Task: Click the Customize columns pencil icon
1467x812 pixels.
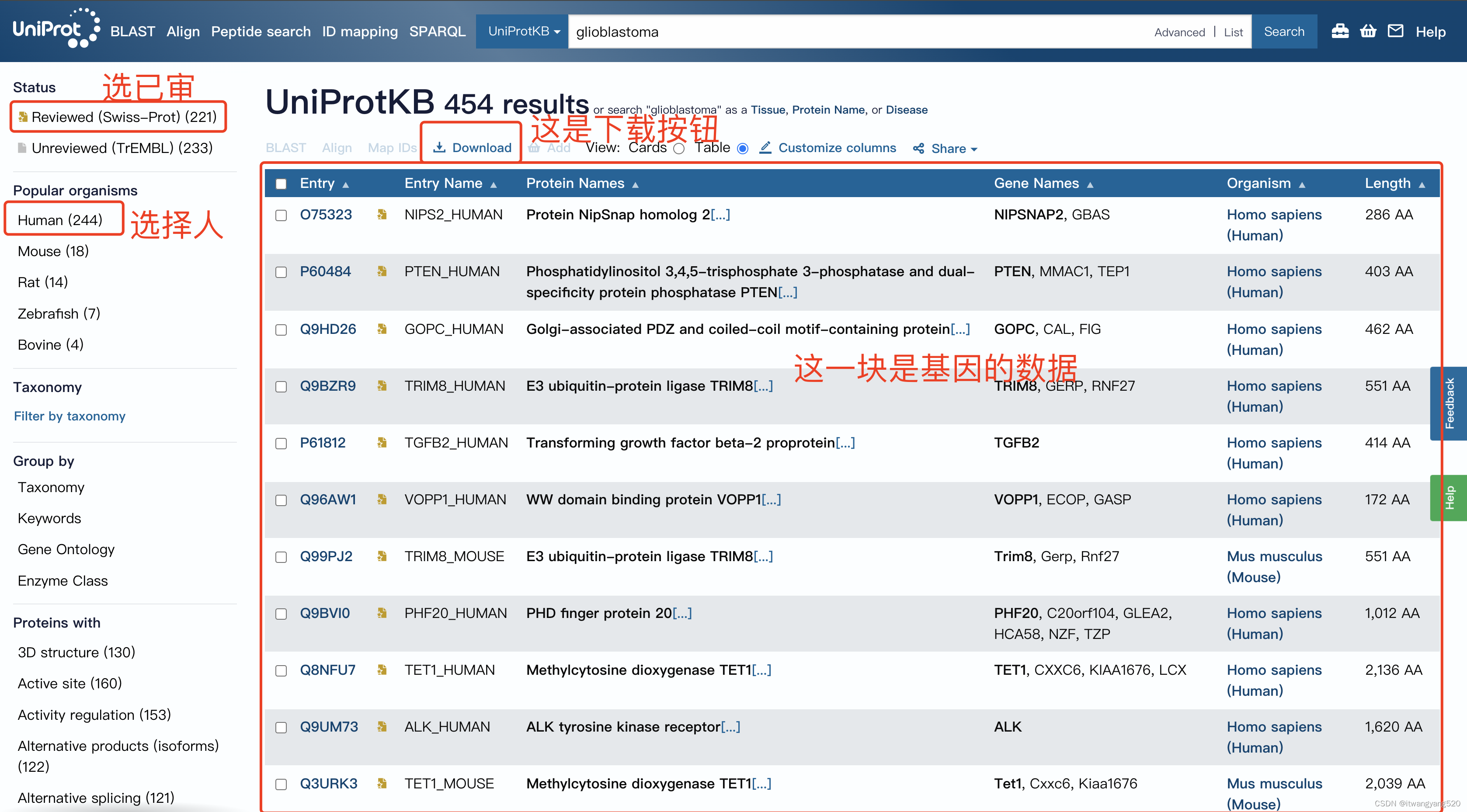Action: click(x=765, y=148)
